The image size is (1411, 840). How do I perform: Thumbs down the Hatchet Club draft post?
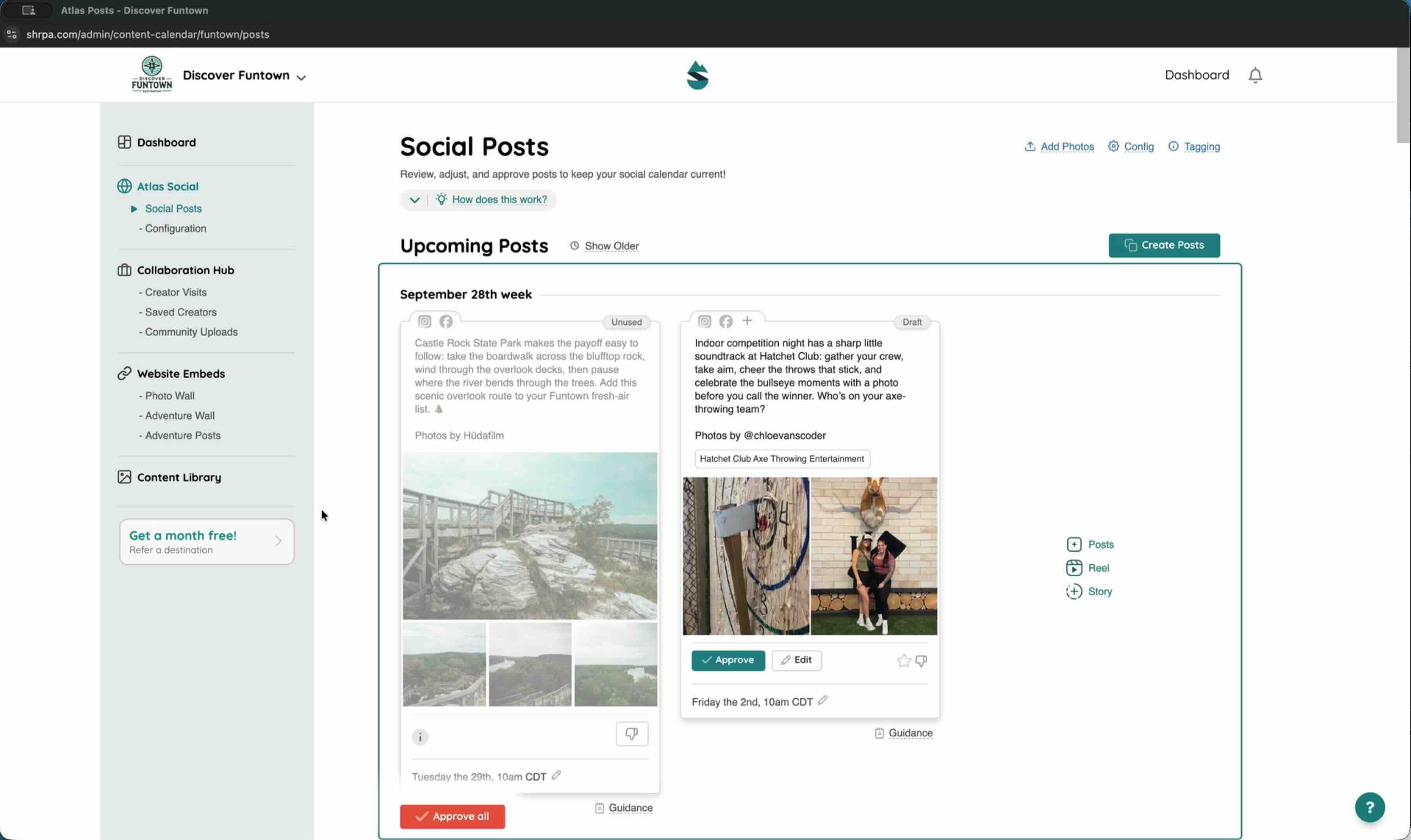pos(921,661)
